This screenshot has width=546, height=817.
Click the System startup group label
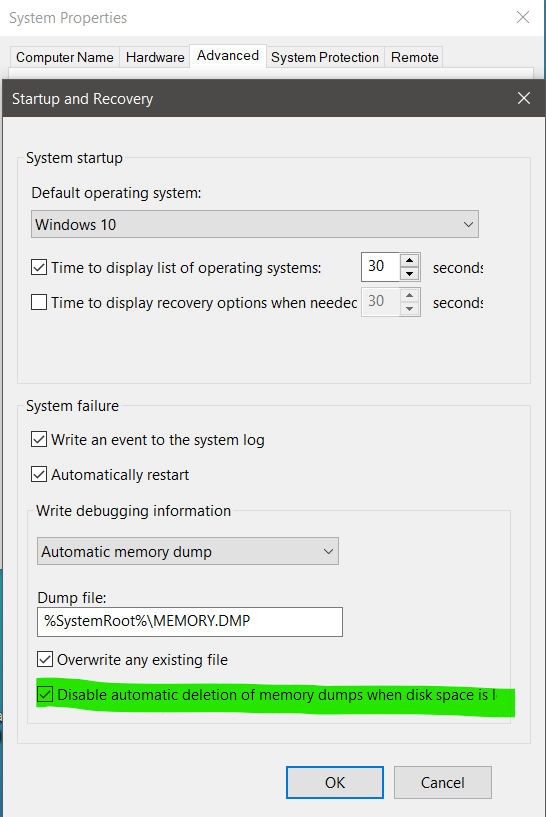(x=75, y=158)
